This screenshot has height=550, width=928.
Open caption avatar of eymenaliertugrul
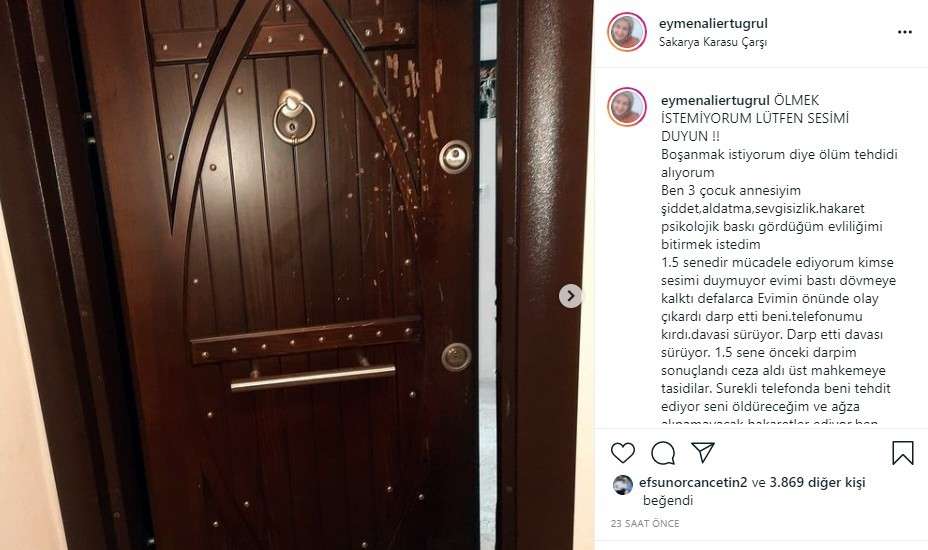pos(627,107)
